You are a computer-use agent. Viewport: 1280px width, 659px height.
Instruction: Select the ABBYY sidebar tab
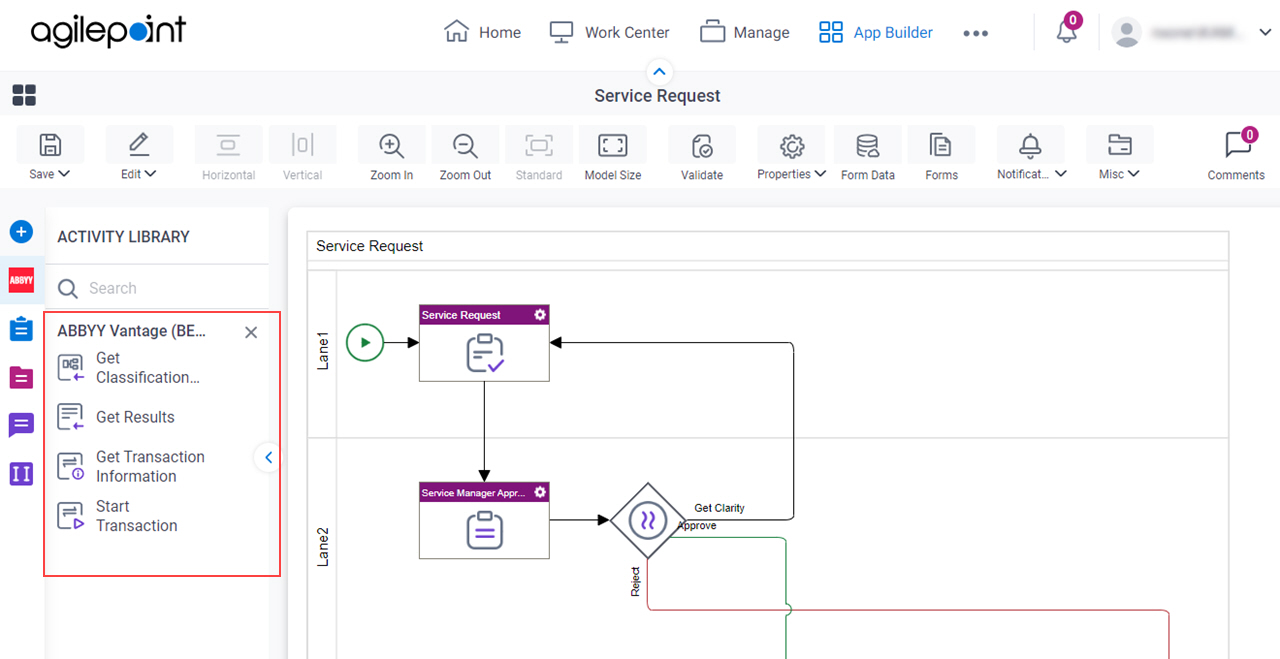tap(21, 281)
